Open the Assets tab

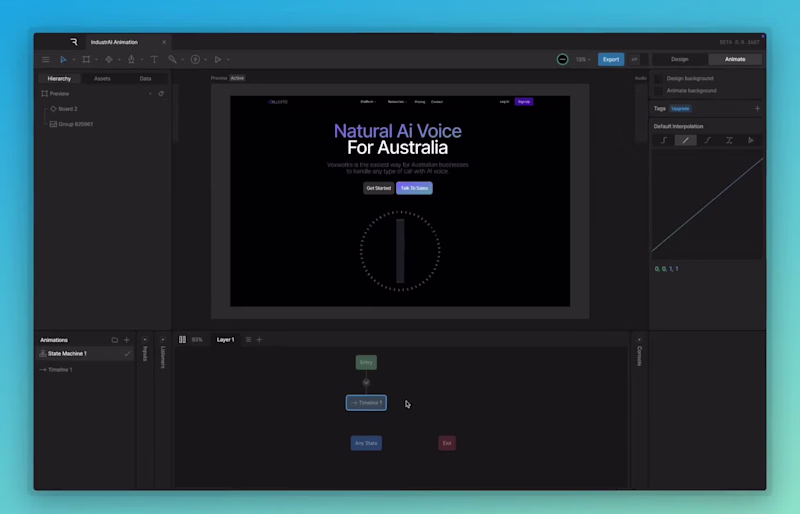click(x=102, y=79)
